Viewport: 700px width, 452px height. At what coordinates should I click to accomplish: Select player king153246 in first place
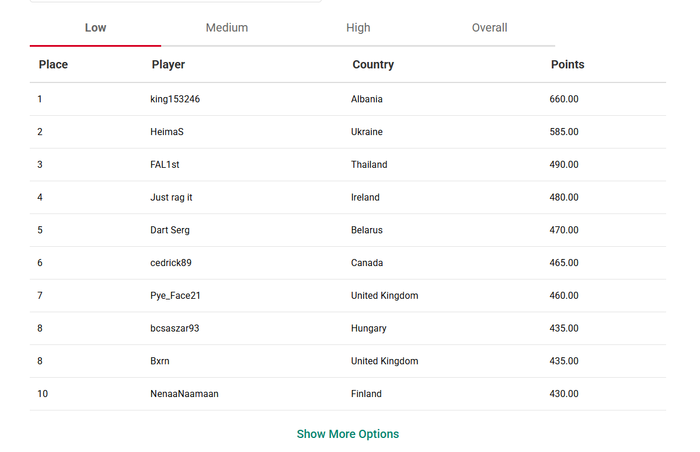(x=175, y=99)
